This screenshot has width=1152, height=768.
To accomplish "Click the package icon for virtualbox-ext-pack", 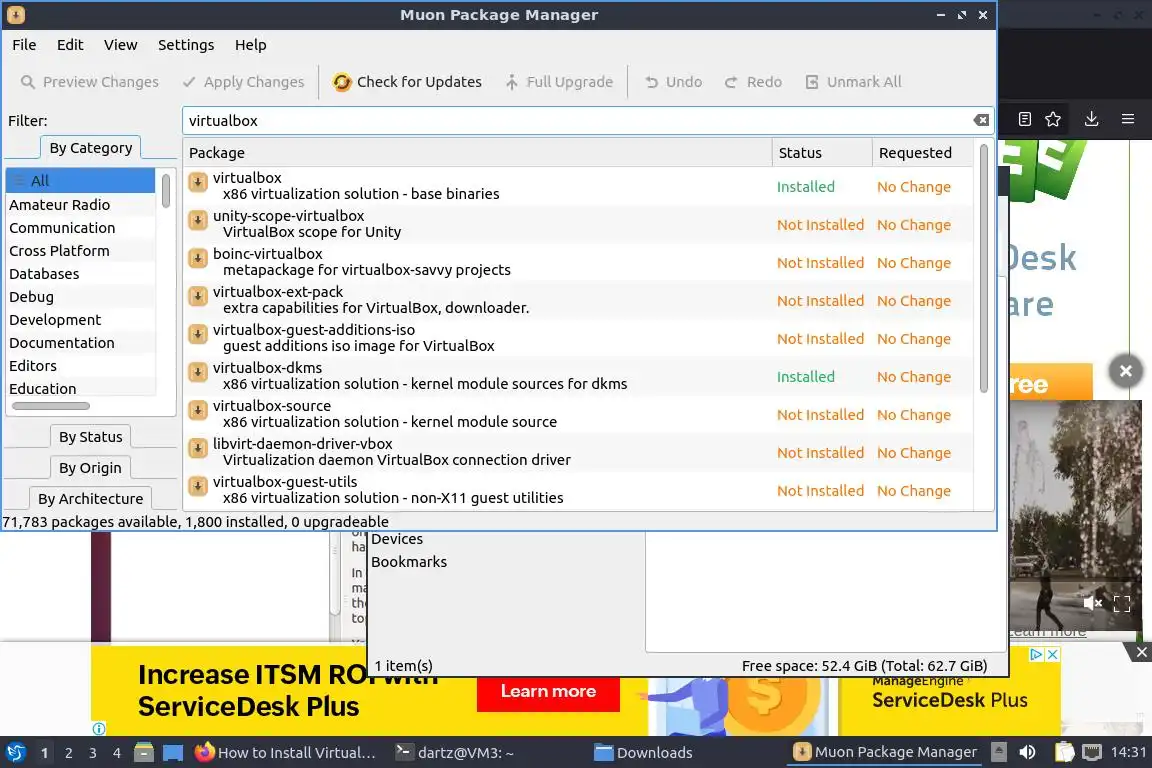I will coord(198,296).
